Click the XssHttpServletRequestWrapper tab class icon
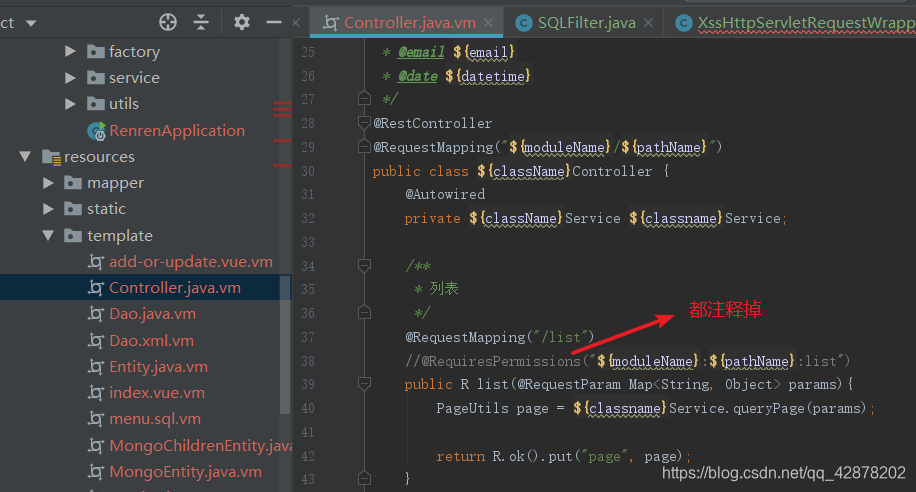The image size is (916, 492). click(x=683, y=23)
